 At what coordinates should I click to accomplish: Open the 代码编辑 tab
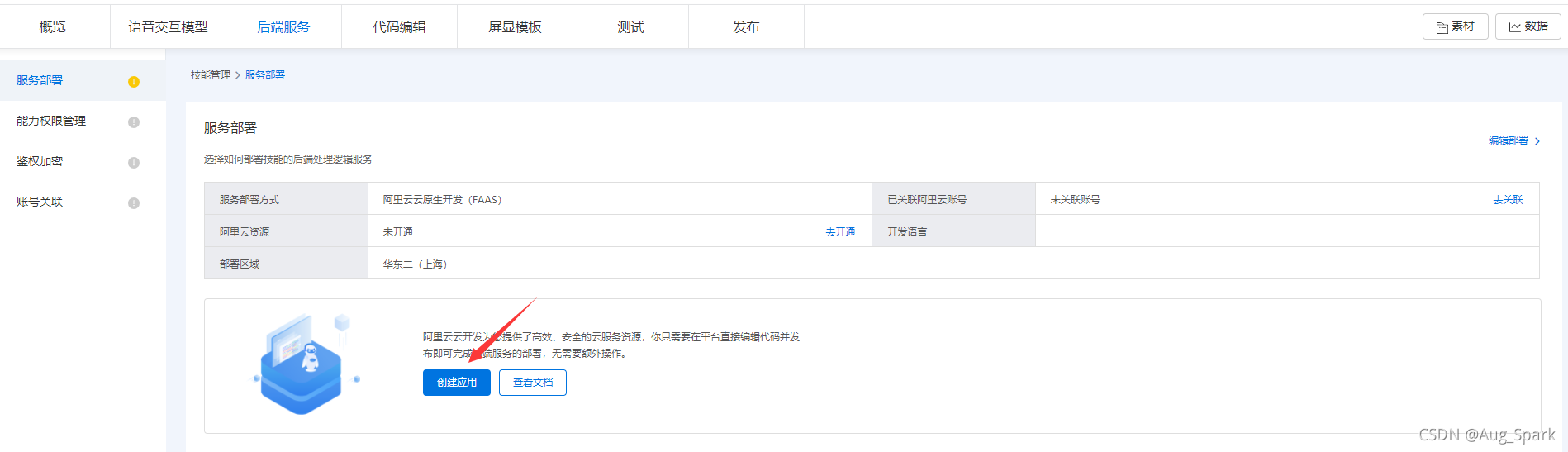(x=399, y=27)
